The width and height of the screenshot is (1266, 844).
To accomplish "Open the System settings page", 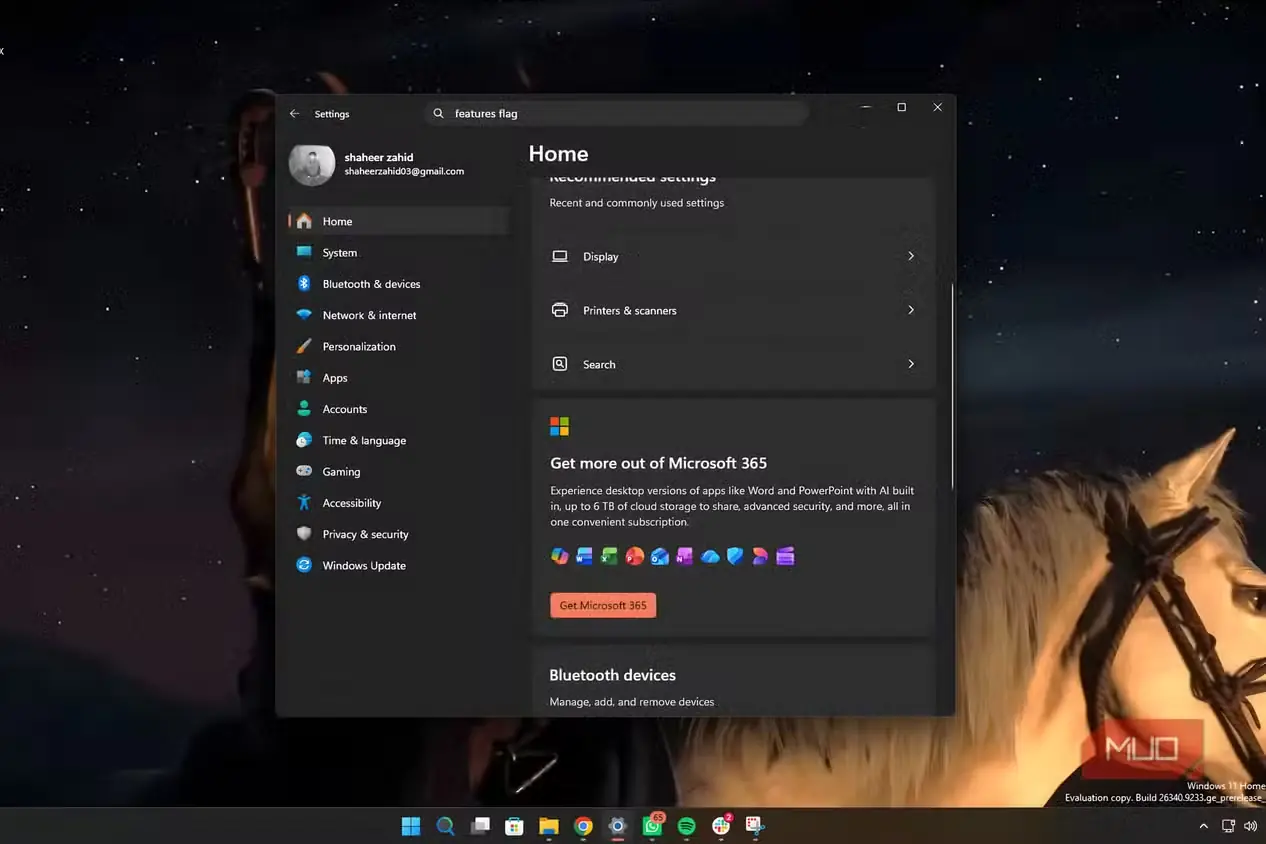I will (x=399, y=252).
